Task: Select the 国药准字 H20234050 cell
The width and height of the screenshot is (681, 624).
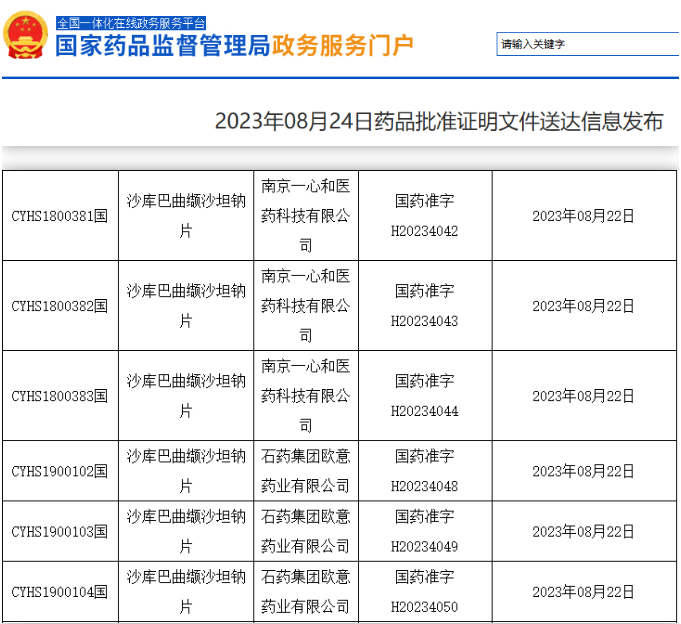Action: [x=424, y=592]
